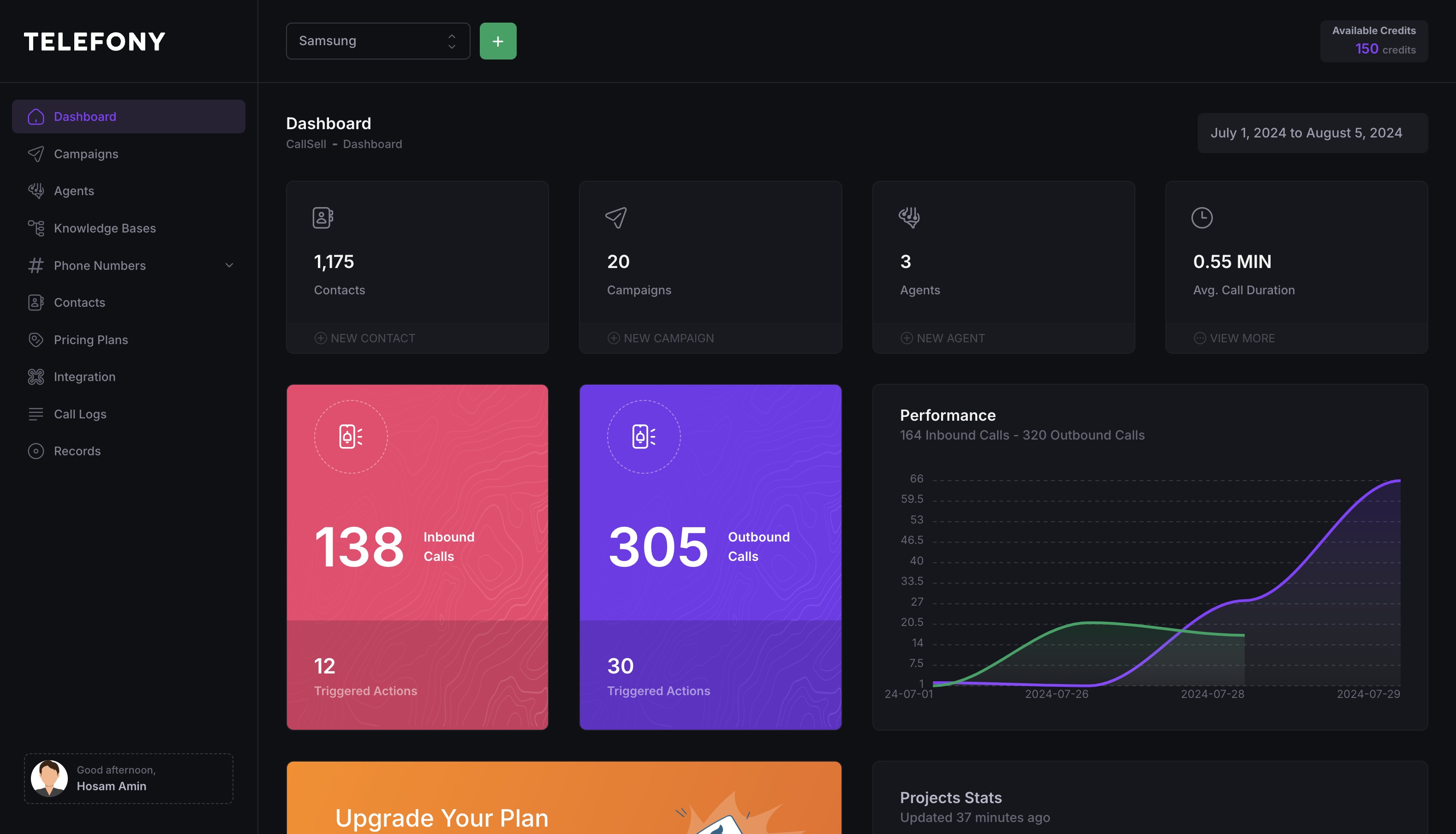The height and width of the screenshot is (834, 1456).
Task: Click the Campaigns paper plane sidebar icon
Action: (x=36, y=154)
